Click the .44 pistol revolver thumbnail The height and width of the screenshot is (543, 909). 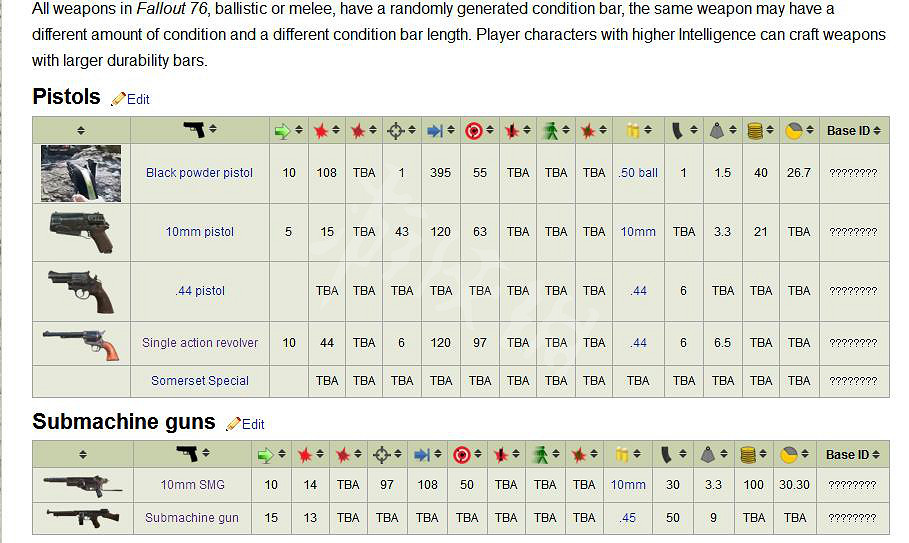tap(82, 290)
